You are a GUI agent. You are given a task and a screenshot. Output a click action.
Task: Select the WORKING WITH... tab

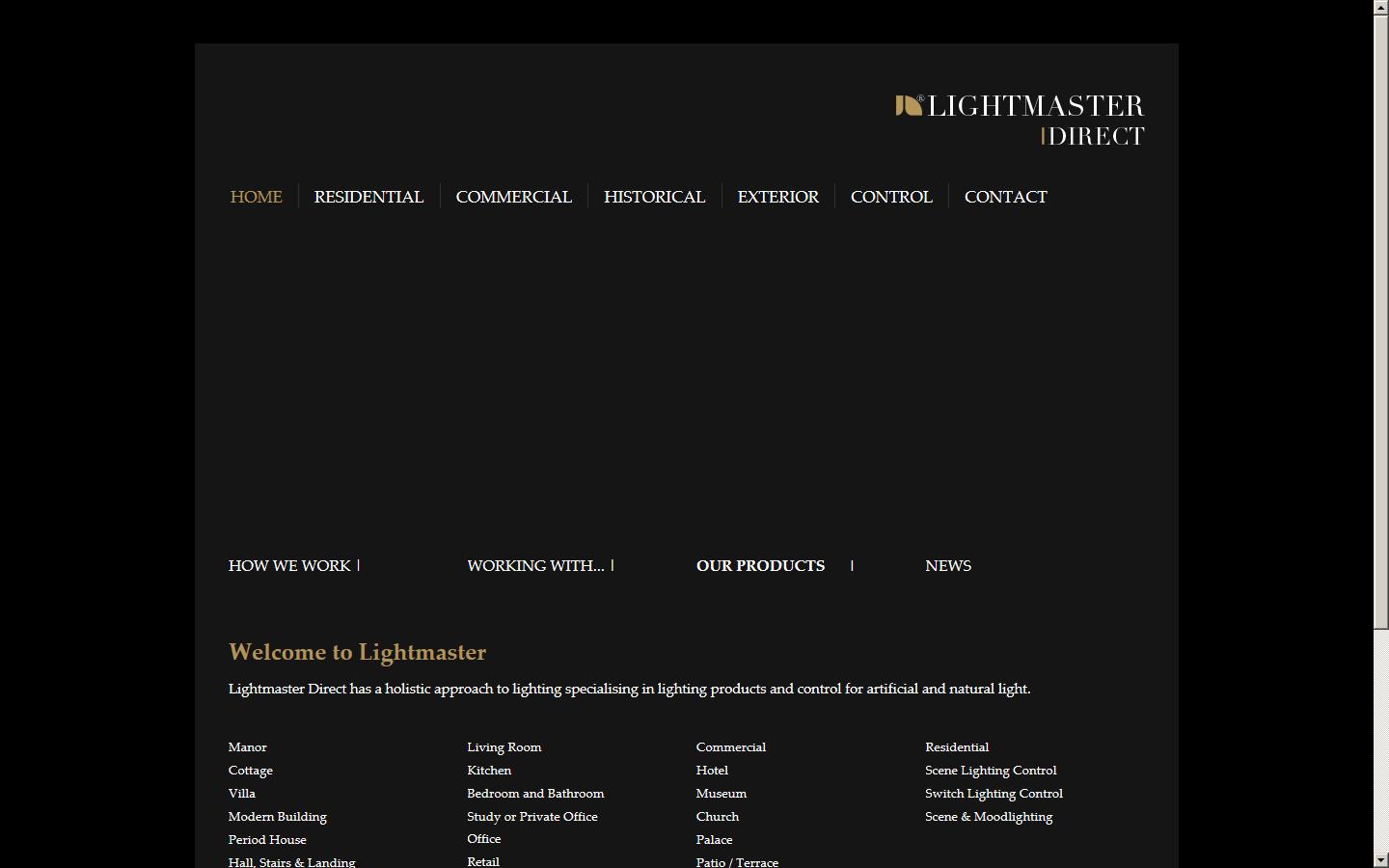click(535, 566)
